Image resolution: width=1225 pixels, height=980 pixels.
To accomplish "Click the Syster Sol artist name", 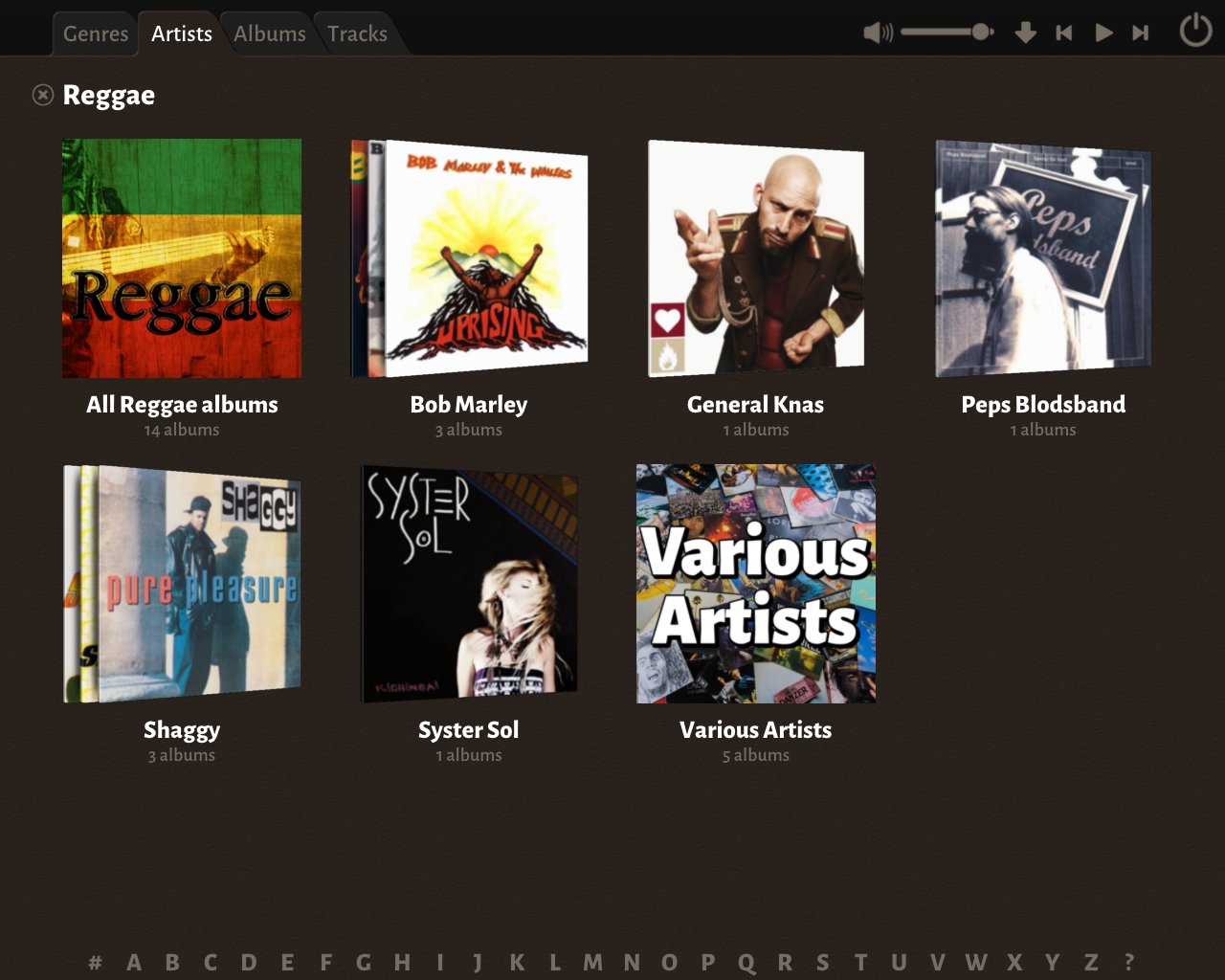I will click(x=469, y=730).
